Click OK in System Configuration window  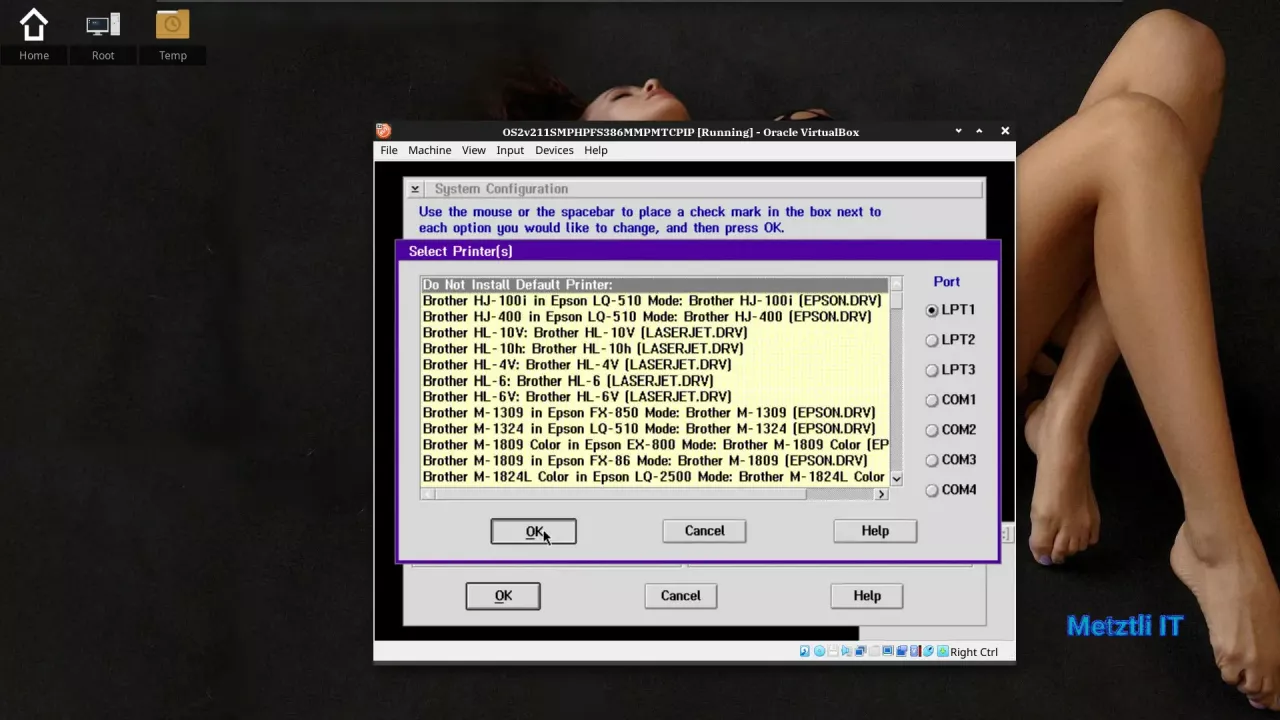(503, 596)
